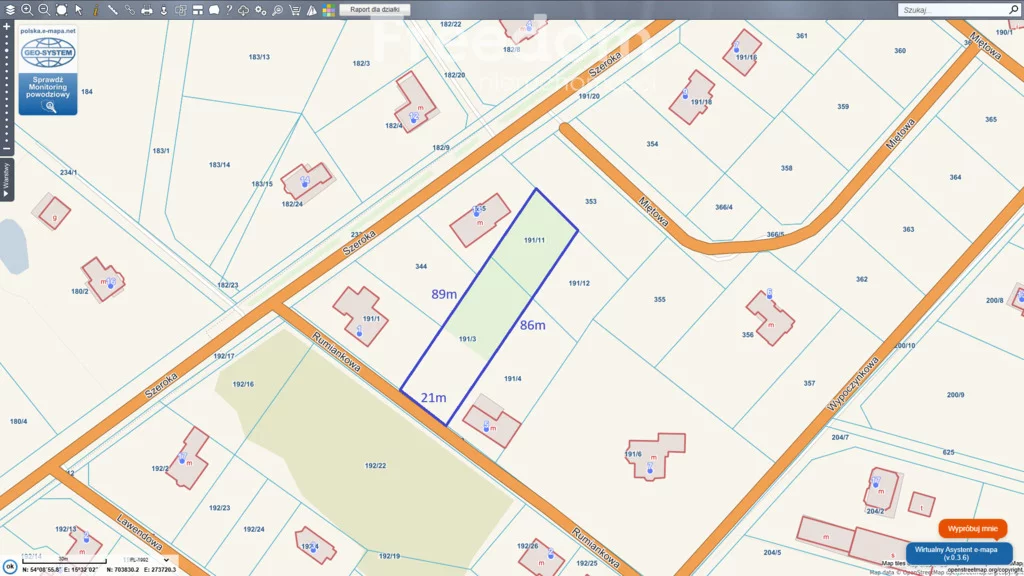
Task: Click the plus button on zoom slider
Action: [x=6, y=27]
